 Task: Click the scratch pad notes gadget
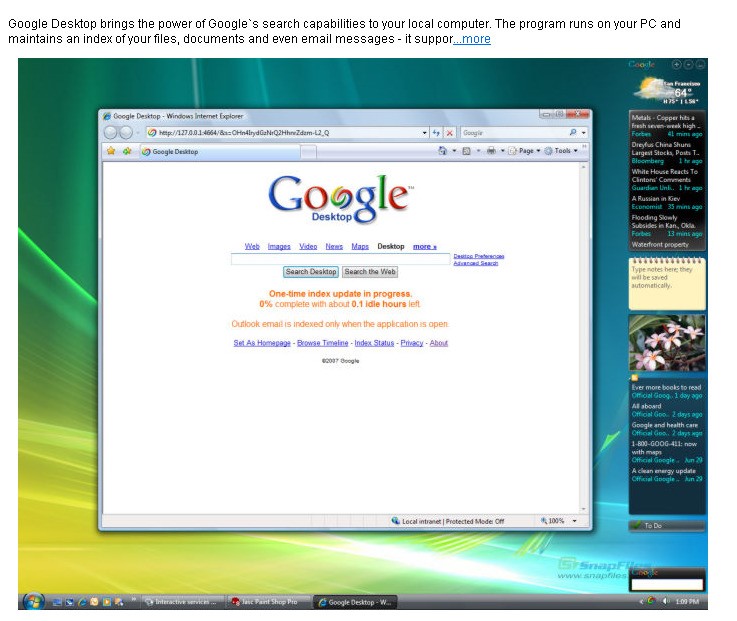667,283
